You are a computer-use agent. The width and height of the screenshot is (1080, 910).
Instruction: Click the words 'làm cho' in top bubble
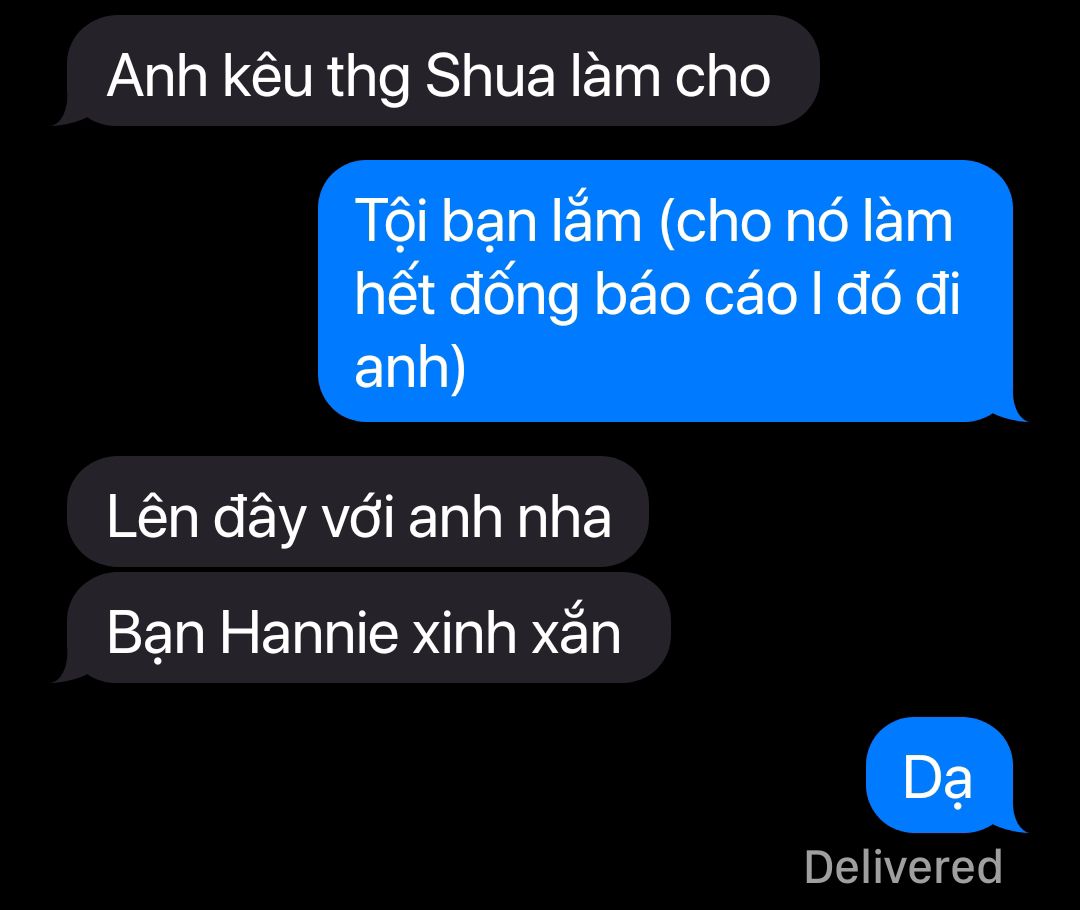pyautogui.click(x=670, y=76)
